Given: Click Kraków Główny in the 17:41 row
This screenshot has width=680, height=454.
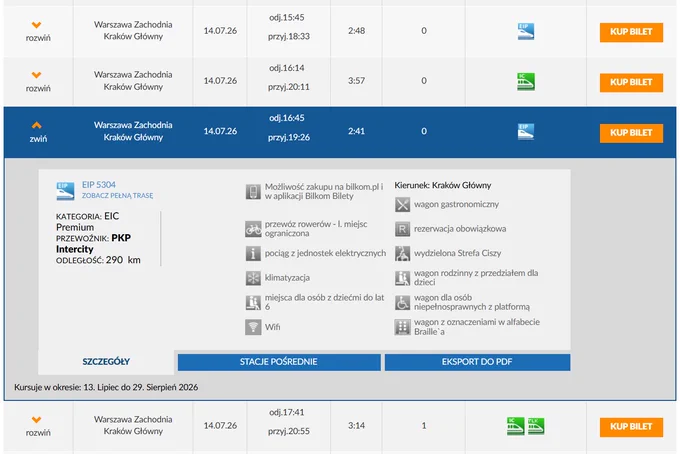Looking at the screenshot, I should [x=133, y=431].
